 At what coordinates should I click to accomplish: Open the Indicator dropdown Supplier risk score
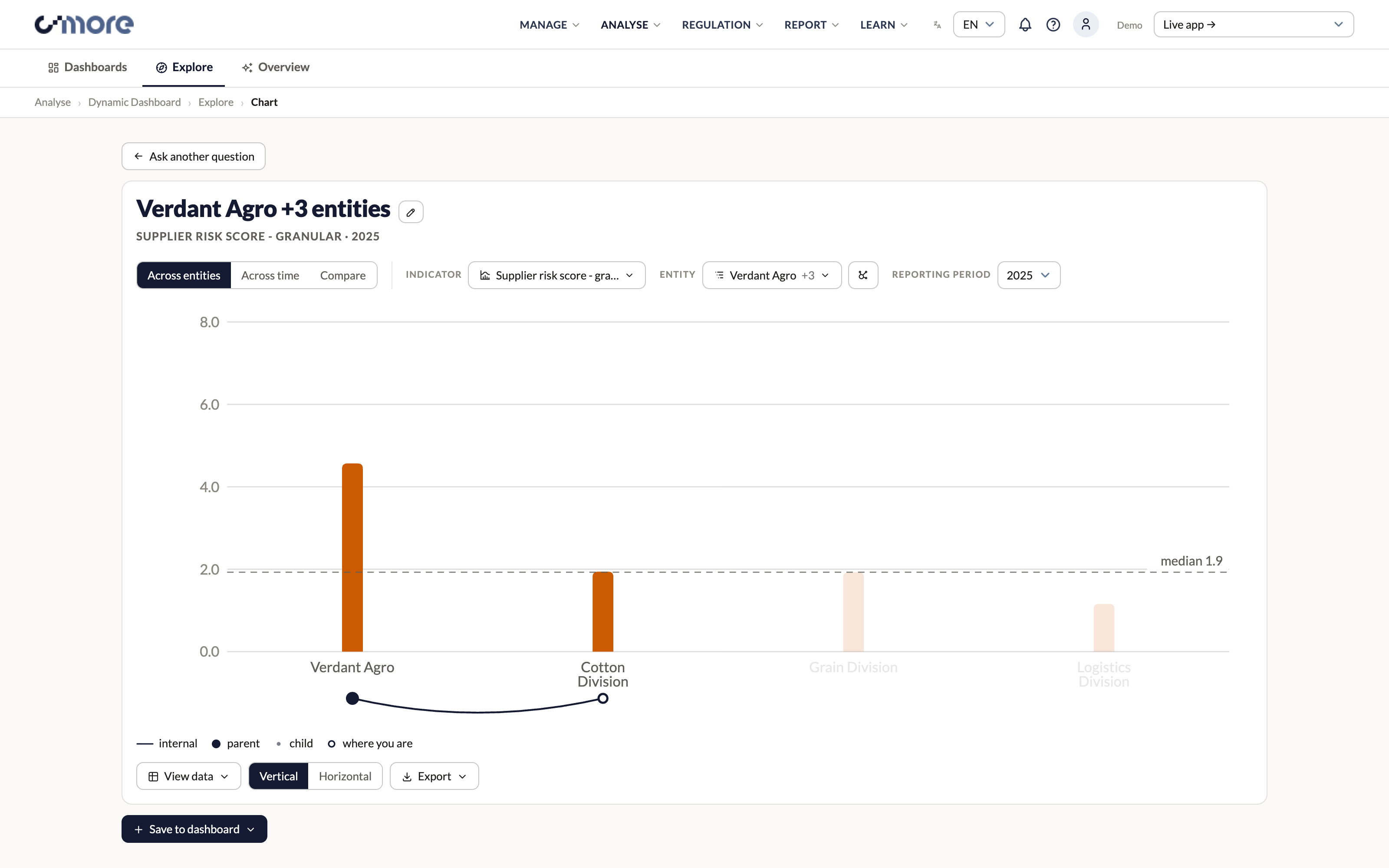[556, 275]
